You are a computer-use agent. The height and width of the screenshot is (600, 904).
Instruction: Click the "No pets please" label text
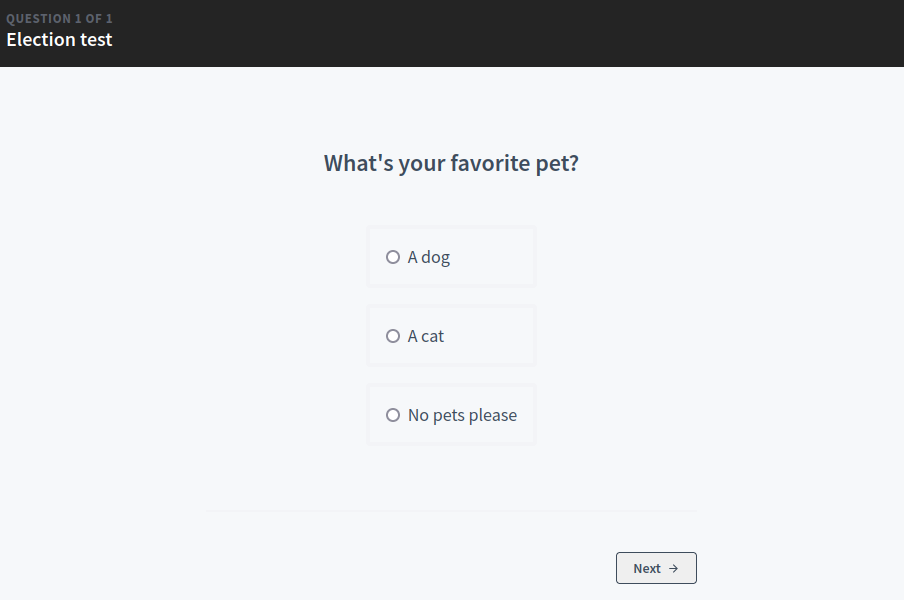pos(462,415)
